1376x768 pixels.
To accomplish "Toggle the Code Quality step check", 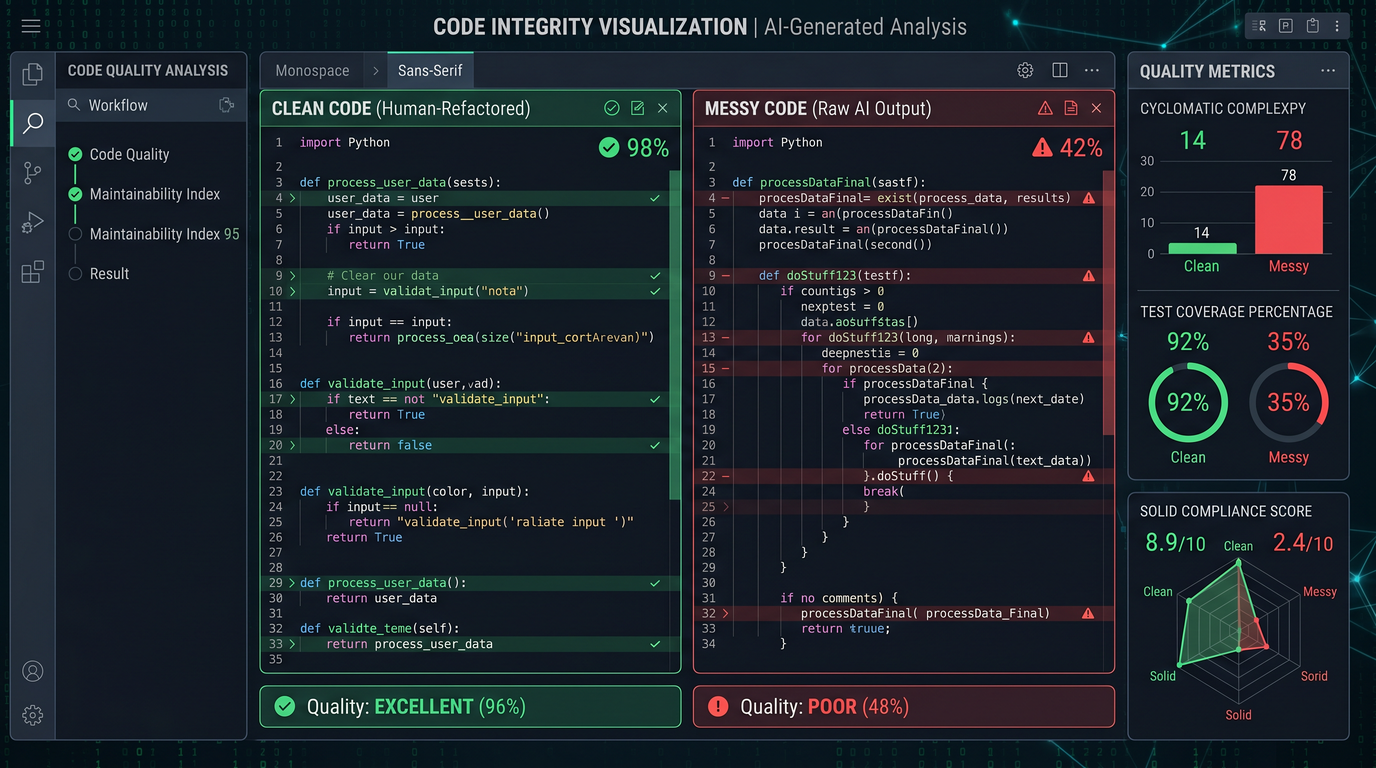I will tap(75, 154).
